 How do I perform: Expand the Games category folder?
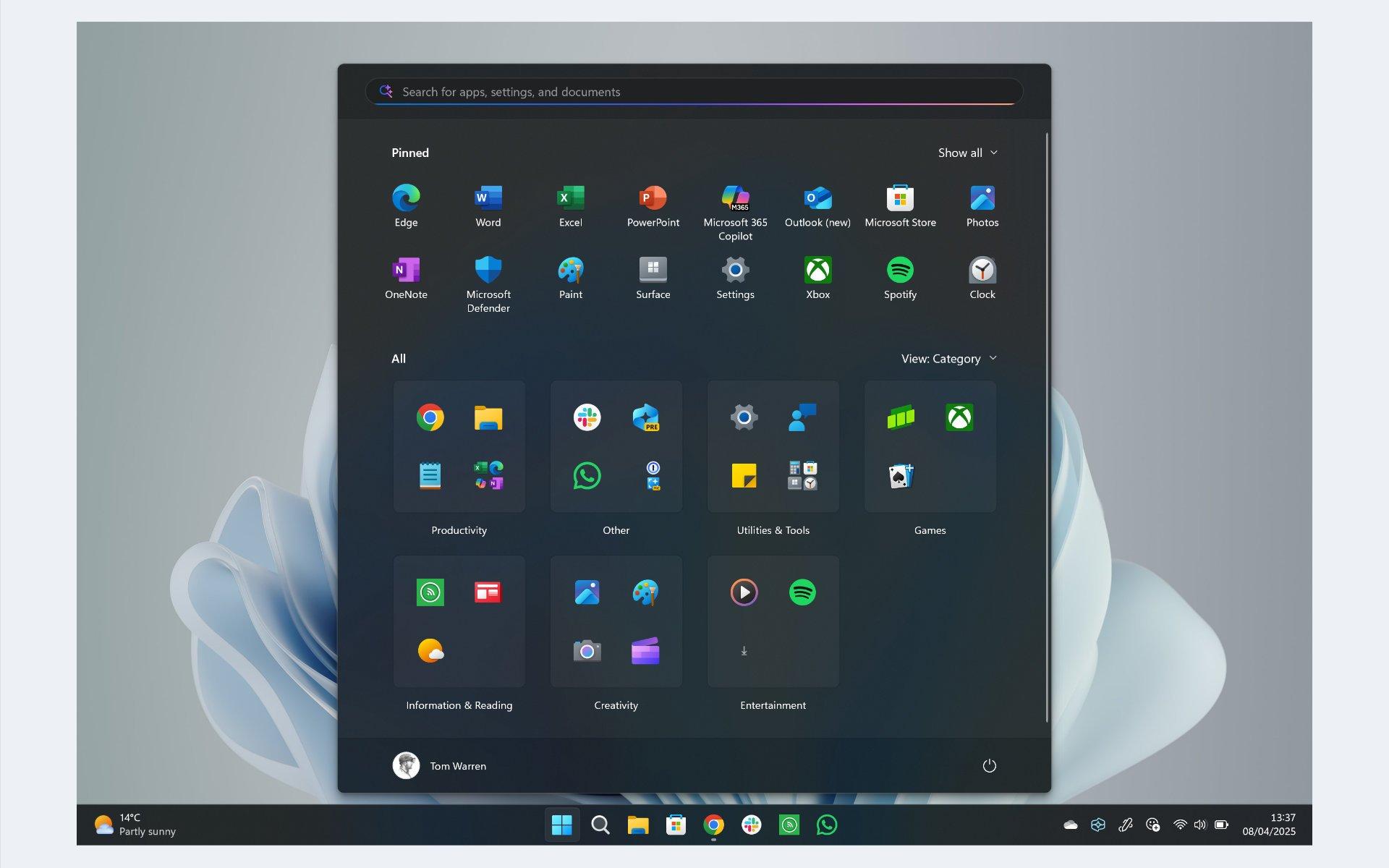[930, 446]
